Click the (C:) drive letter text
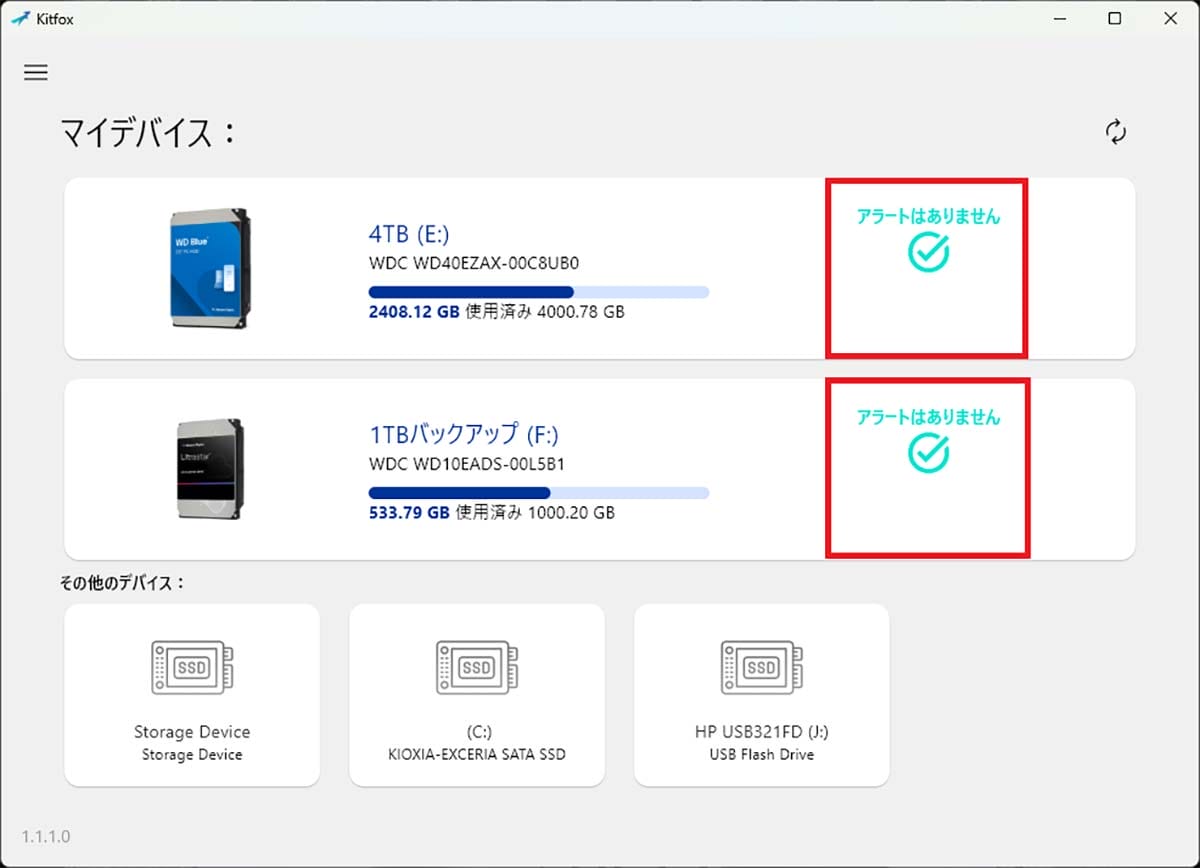This screenshot has width=1200, height=868. (x=478, y=731)
